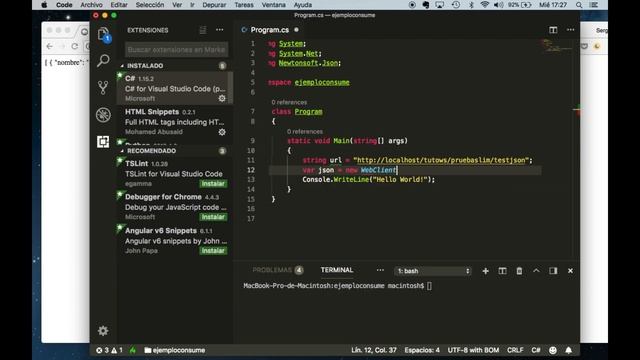
Task: Click errors and warnings count in status bar
Action: click(109, 350)
